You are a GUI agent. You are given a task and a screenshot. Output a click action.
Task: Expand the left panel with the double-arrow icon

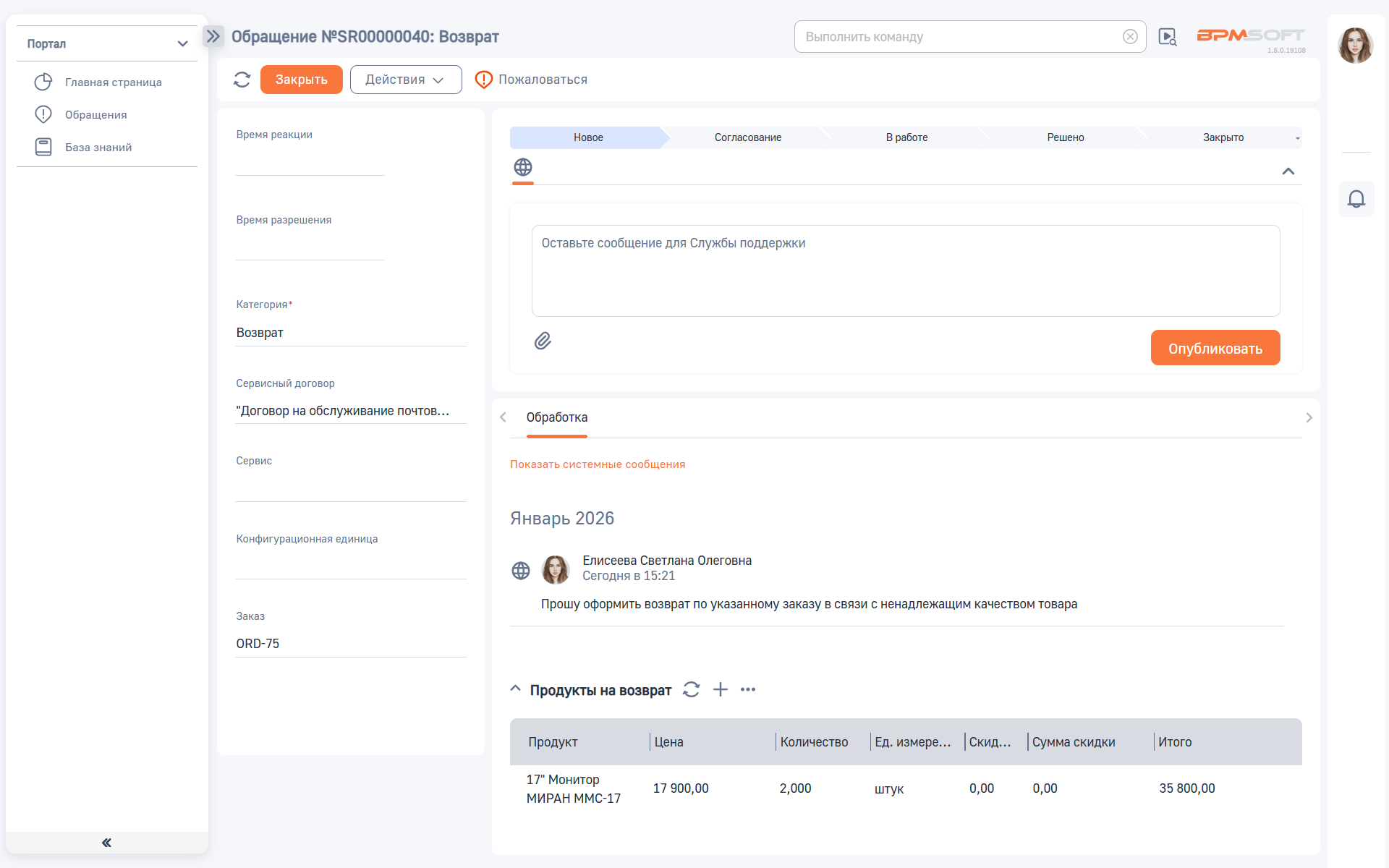[213, 36]
